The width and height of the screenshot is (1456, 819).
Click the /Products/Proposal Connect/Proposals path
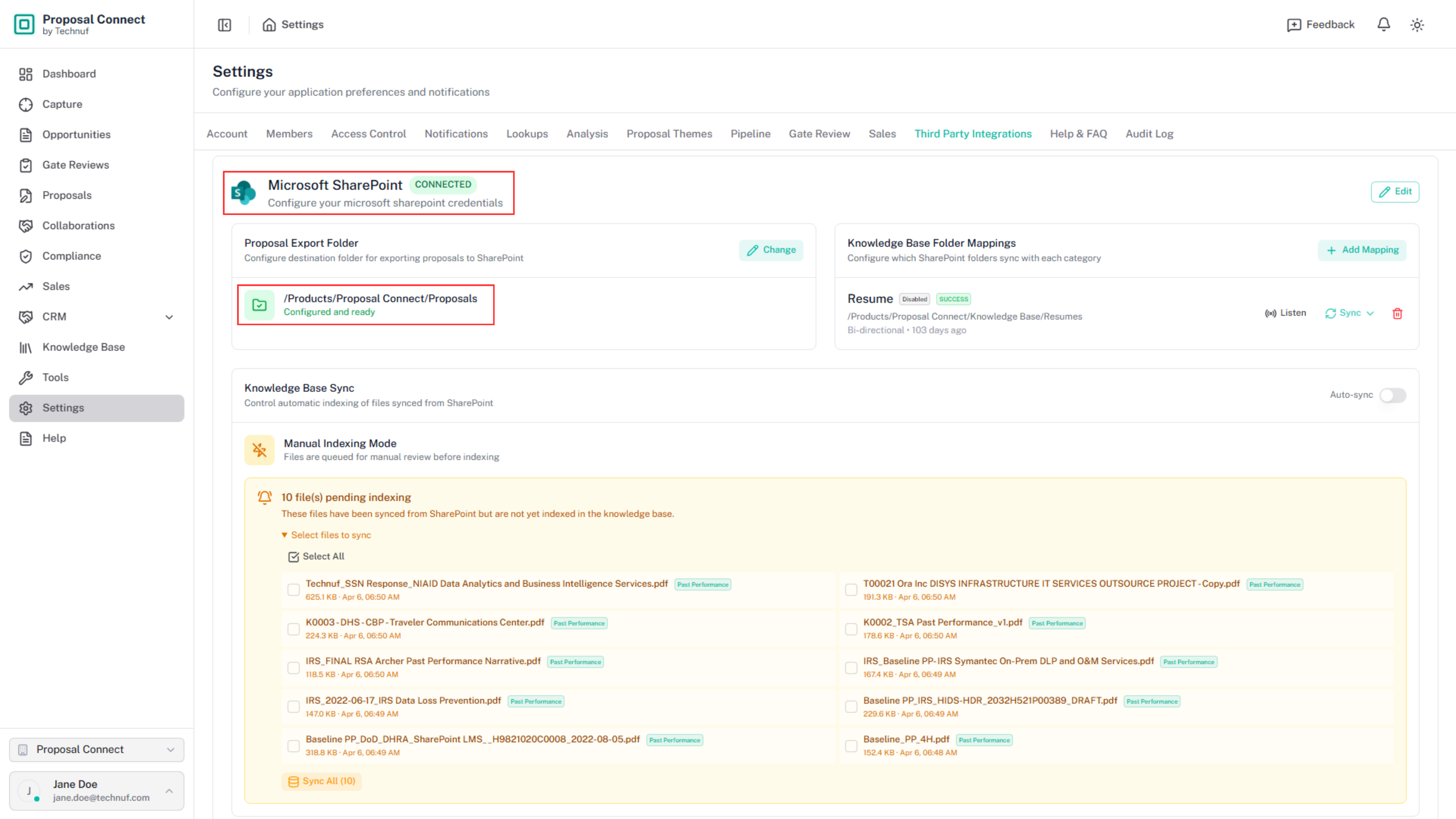(380, 298)
